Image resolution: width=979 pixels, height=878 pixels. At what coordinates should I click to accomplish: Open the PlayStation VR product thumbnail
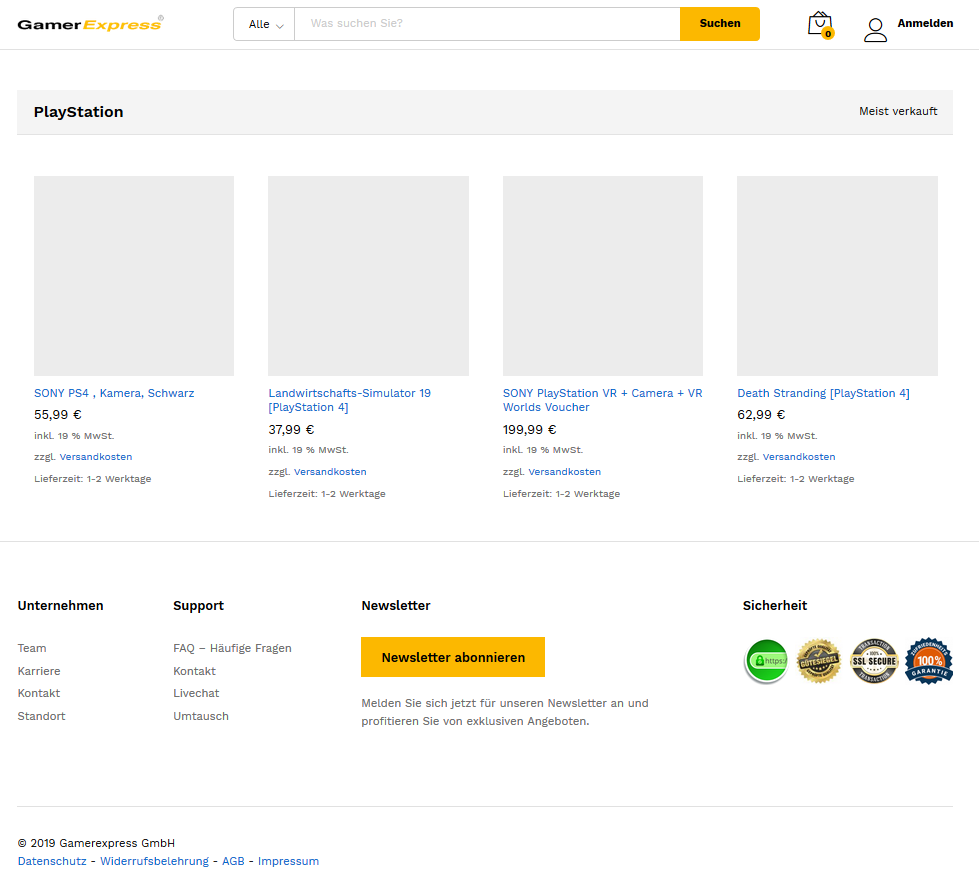pos(603,275)
